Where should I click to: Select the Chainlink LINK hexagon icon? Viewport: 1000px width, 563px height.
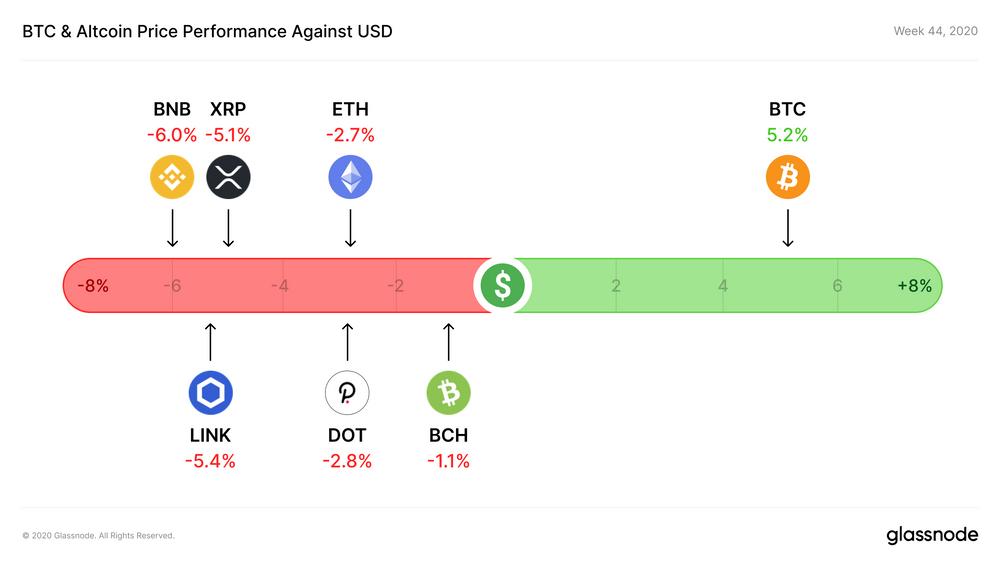click(210, 393)
